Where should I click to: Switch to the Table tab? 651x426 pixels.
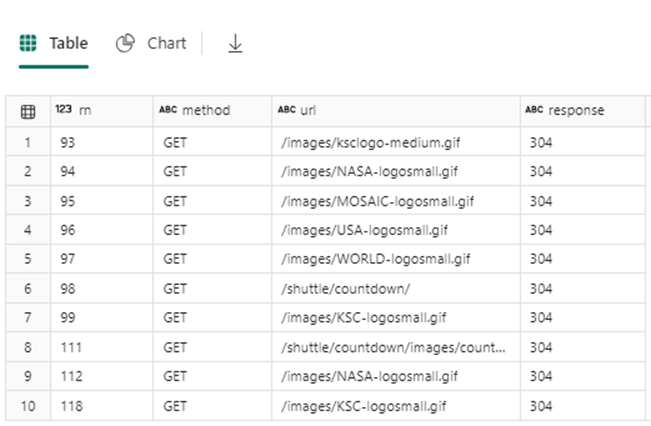tap(68, 44)
